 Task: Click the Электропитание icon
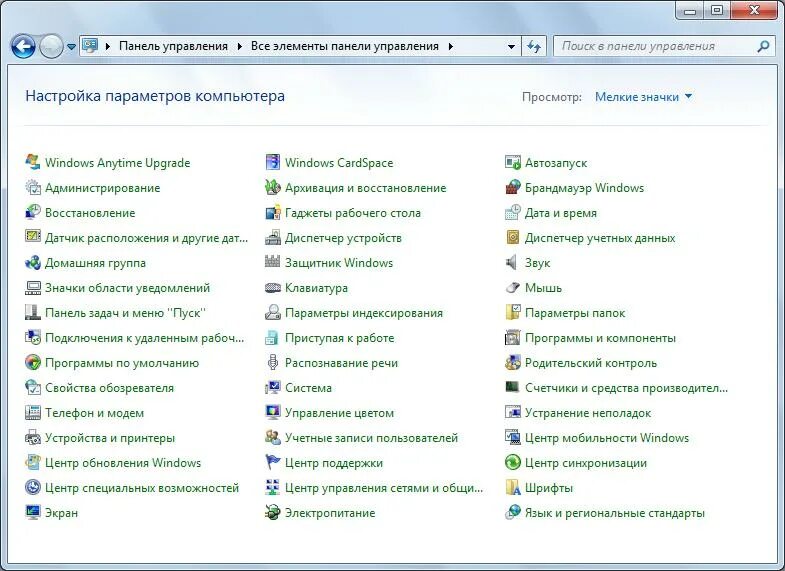coord(272,512)
